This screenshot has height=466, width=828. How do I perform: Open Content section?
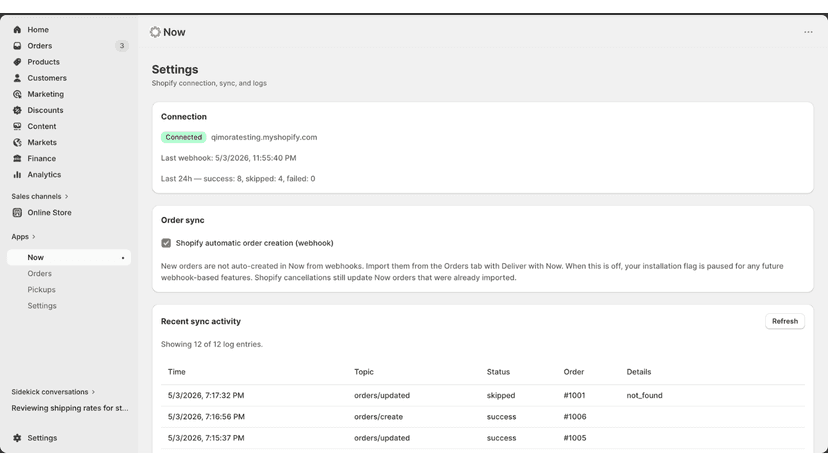(42, 126)
